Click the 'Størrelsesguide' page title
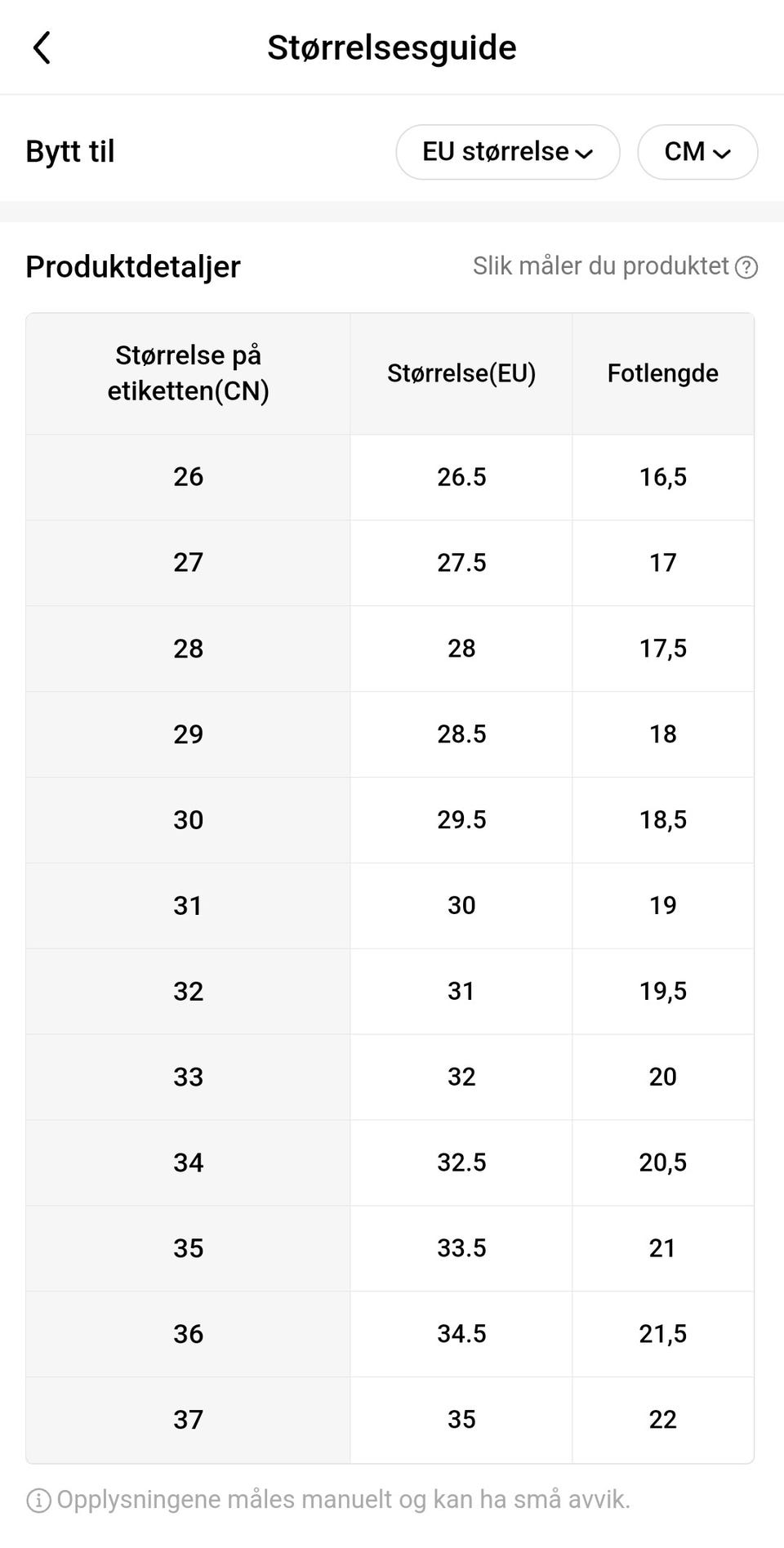Viewport: 784px width, 1548px height. point(392,47)
